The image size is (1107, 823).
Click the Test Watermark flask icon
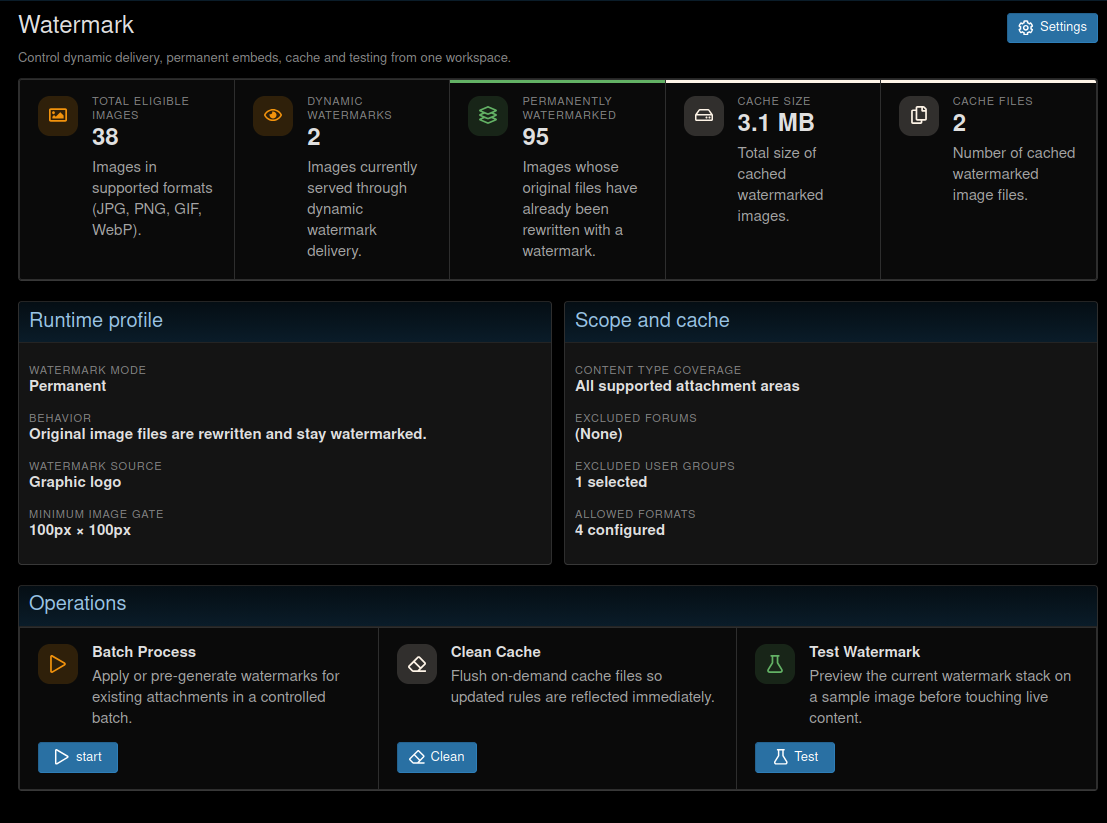[x=775, y=663]
